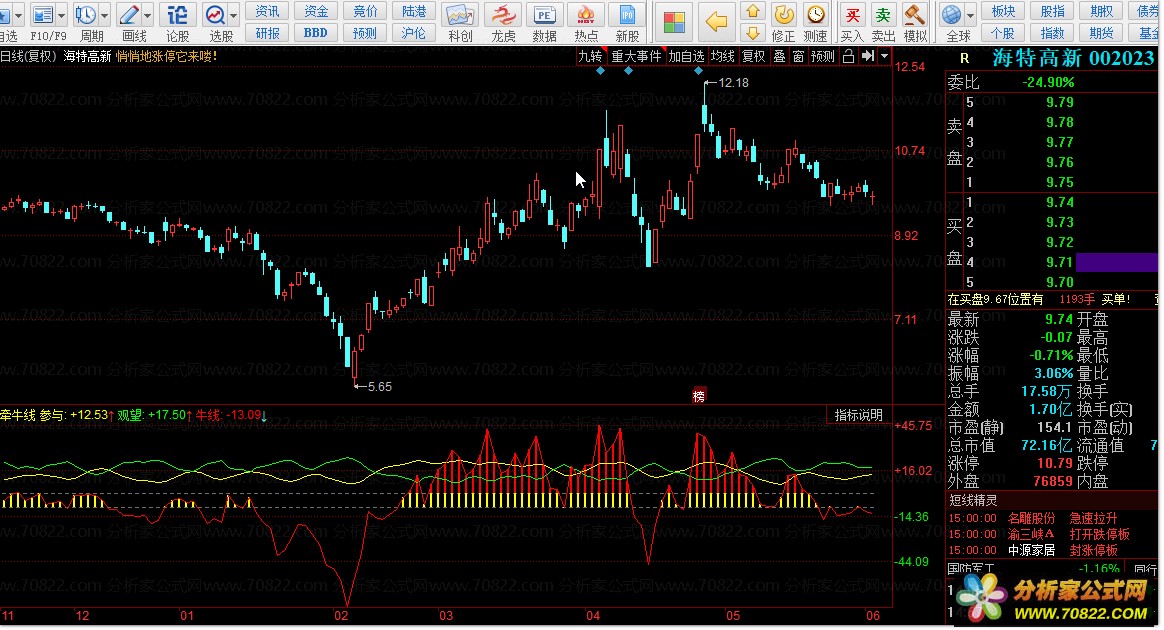Click the R marker beside stock name
The image size is (1164, 630).
(x=964, y=59)
